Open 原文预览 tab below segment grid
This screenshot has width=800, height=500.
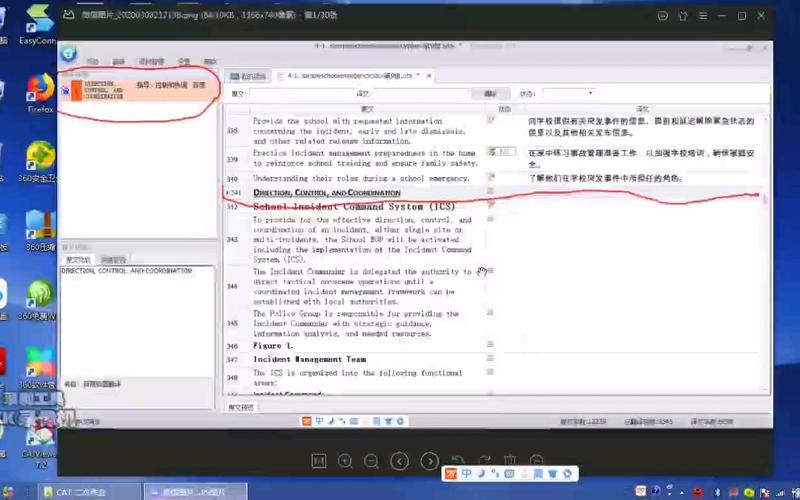tap(240, 408)
